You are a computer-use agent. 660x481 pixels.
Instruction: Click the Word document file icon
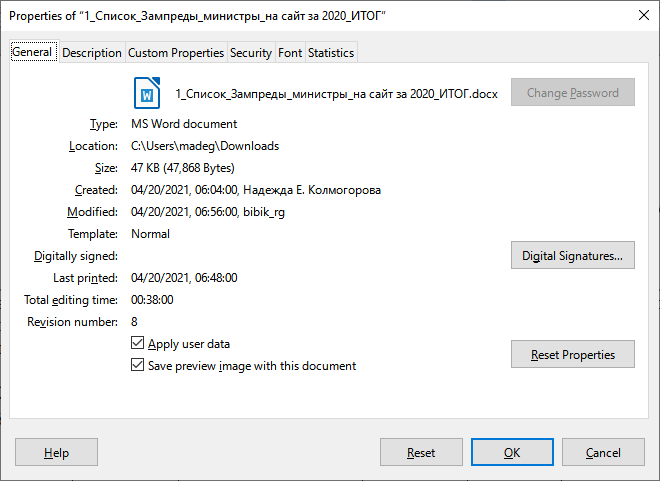147,93
